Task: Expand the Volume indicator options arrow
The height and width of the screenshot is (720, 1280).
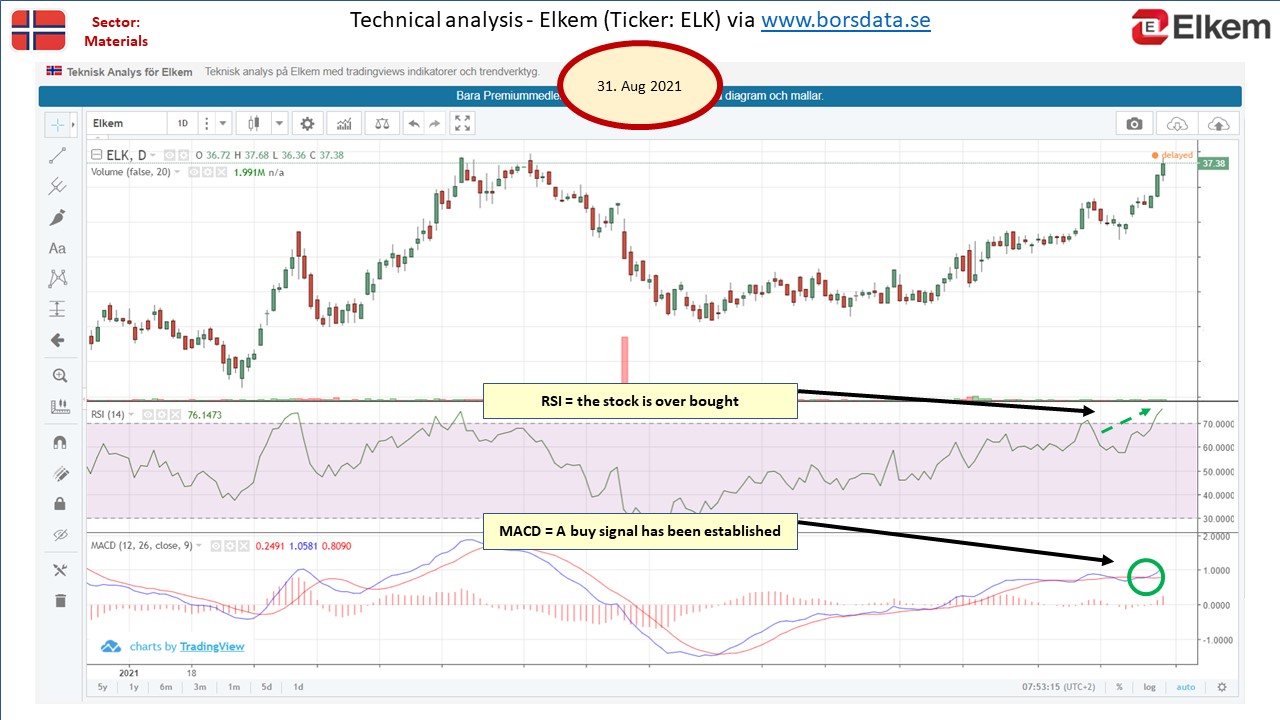Action: coord(177,172)
